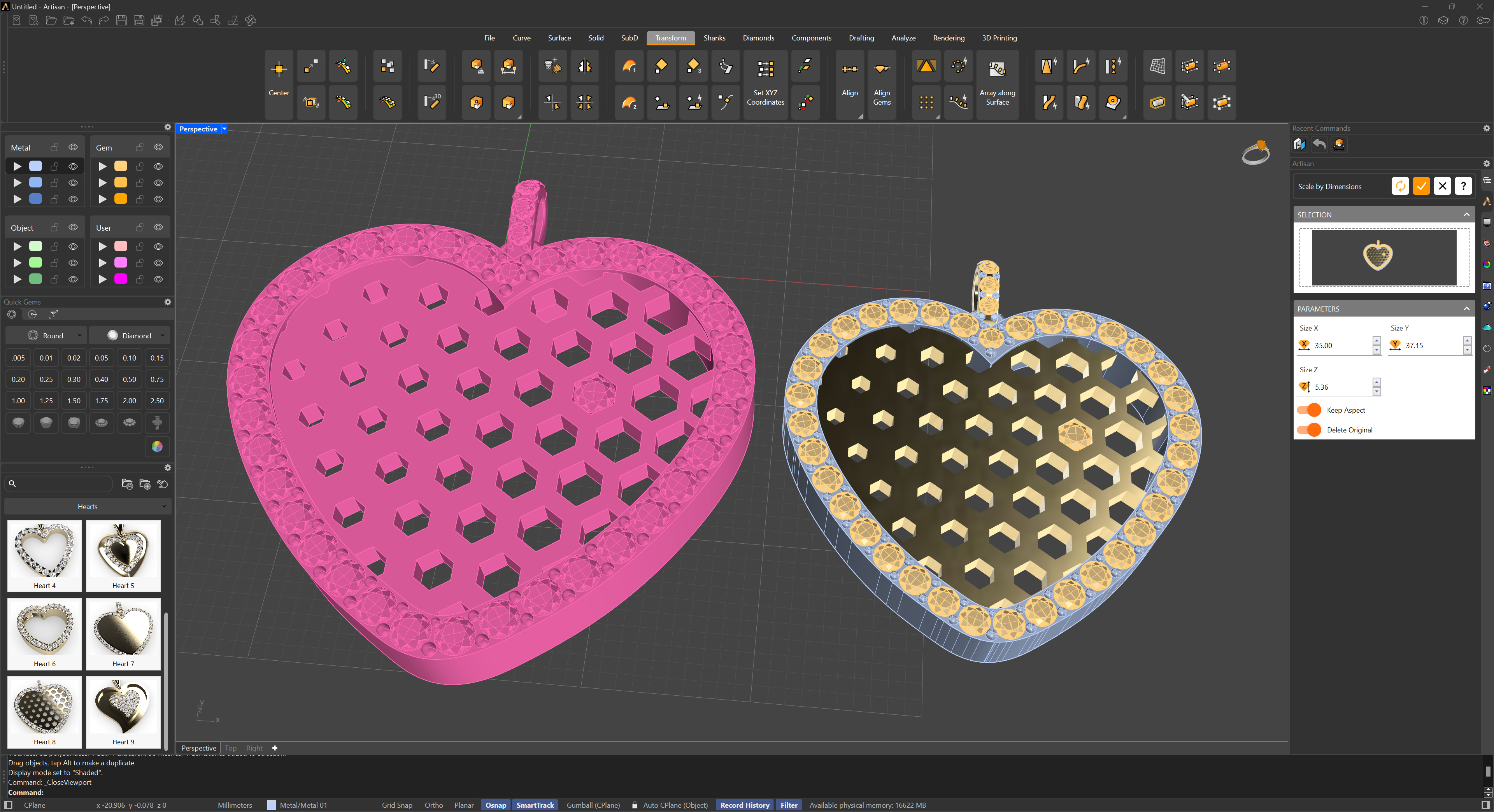The width and height of the screenshot is (1494, 812).
Task: Open a file with the folder icon
Action: coord(51,20)
